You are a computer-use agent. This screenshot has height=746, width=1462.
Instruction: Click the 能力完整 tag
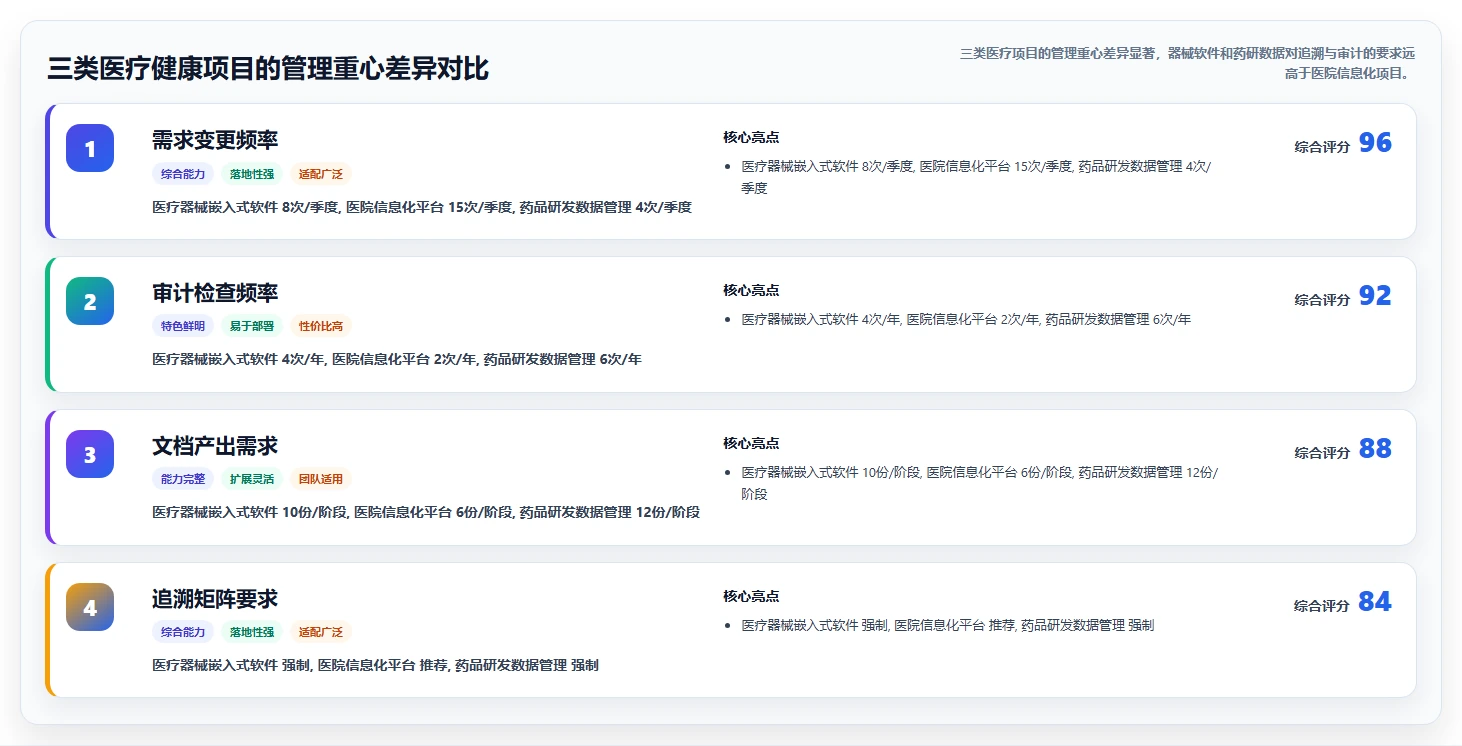(183, 479)
